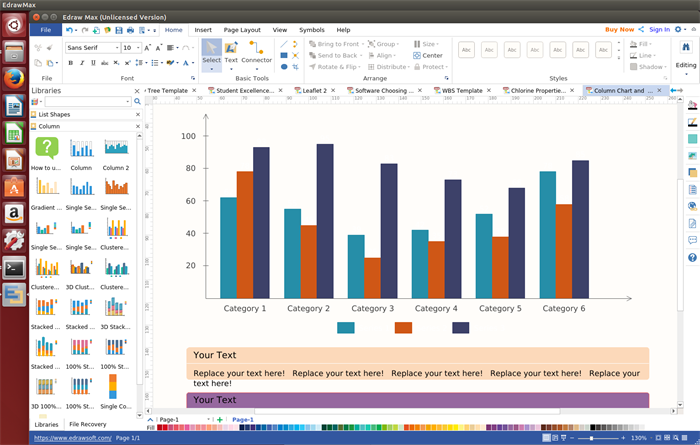Select the Column 2 chart shape
The image size is (700, 445).
115,152
